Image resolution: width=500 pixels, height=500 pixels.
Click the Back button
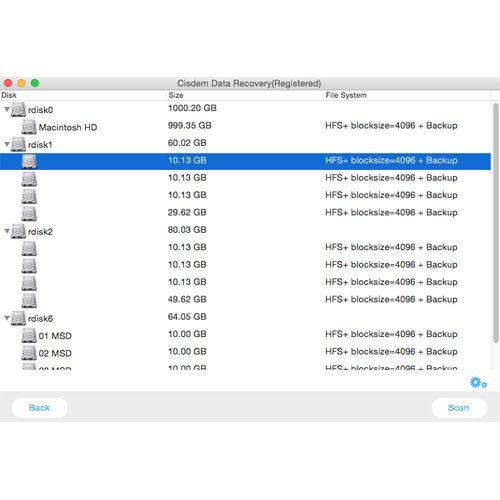click(x=39, y=408)
